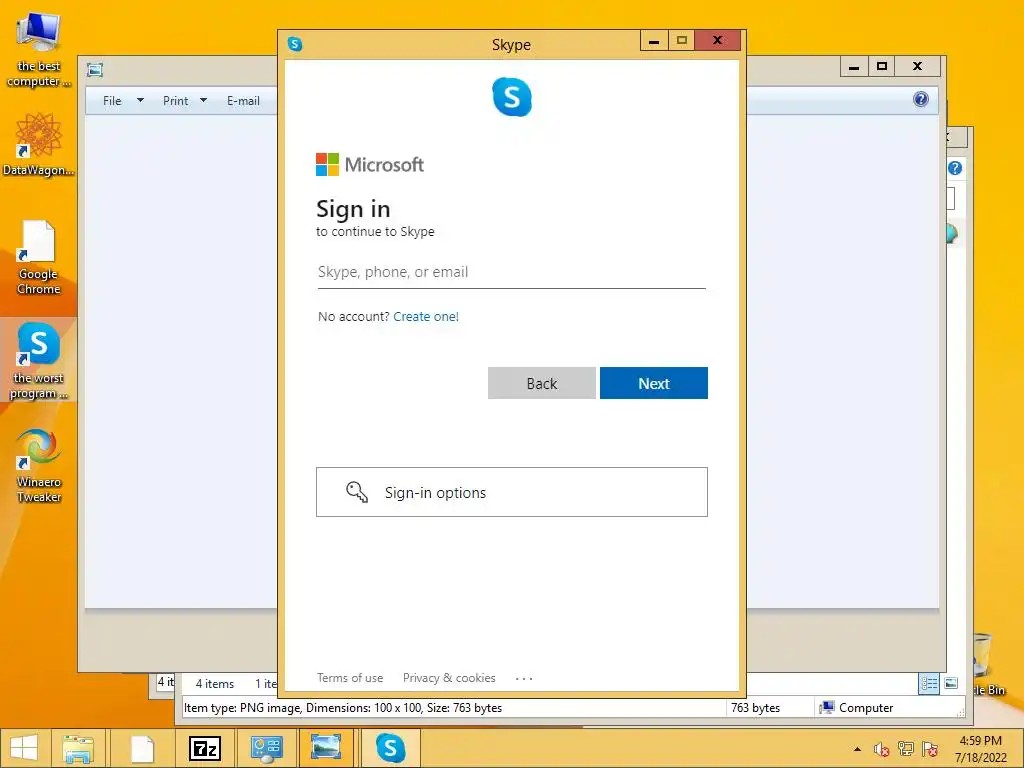Select 'the worst program' Skype desktop shortcut

tap(39, 360)
